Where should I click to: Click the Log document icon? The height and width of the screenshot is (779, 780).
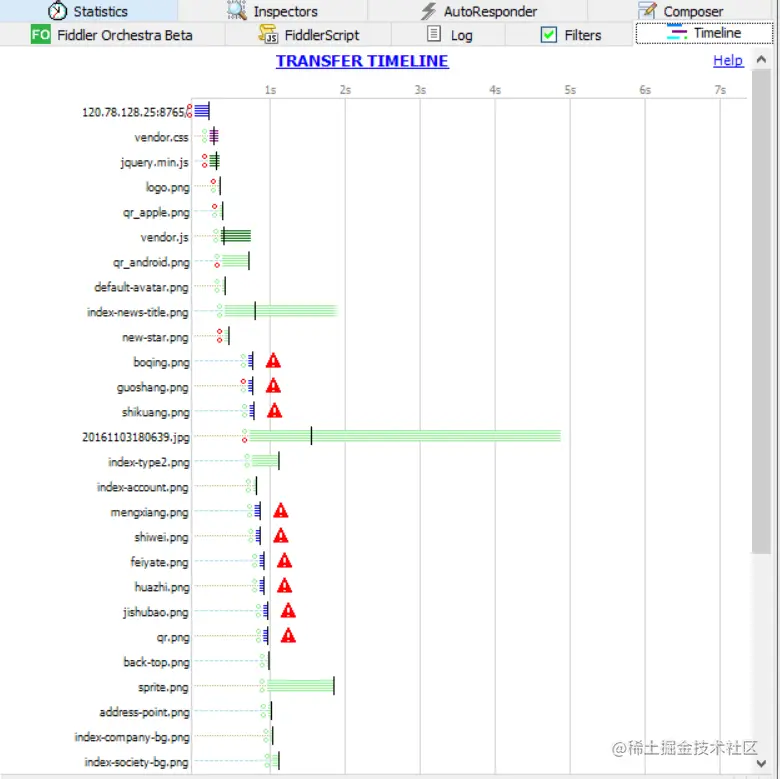434,34
